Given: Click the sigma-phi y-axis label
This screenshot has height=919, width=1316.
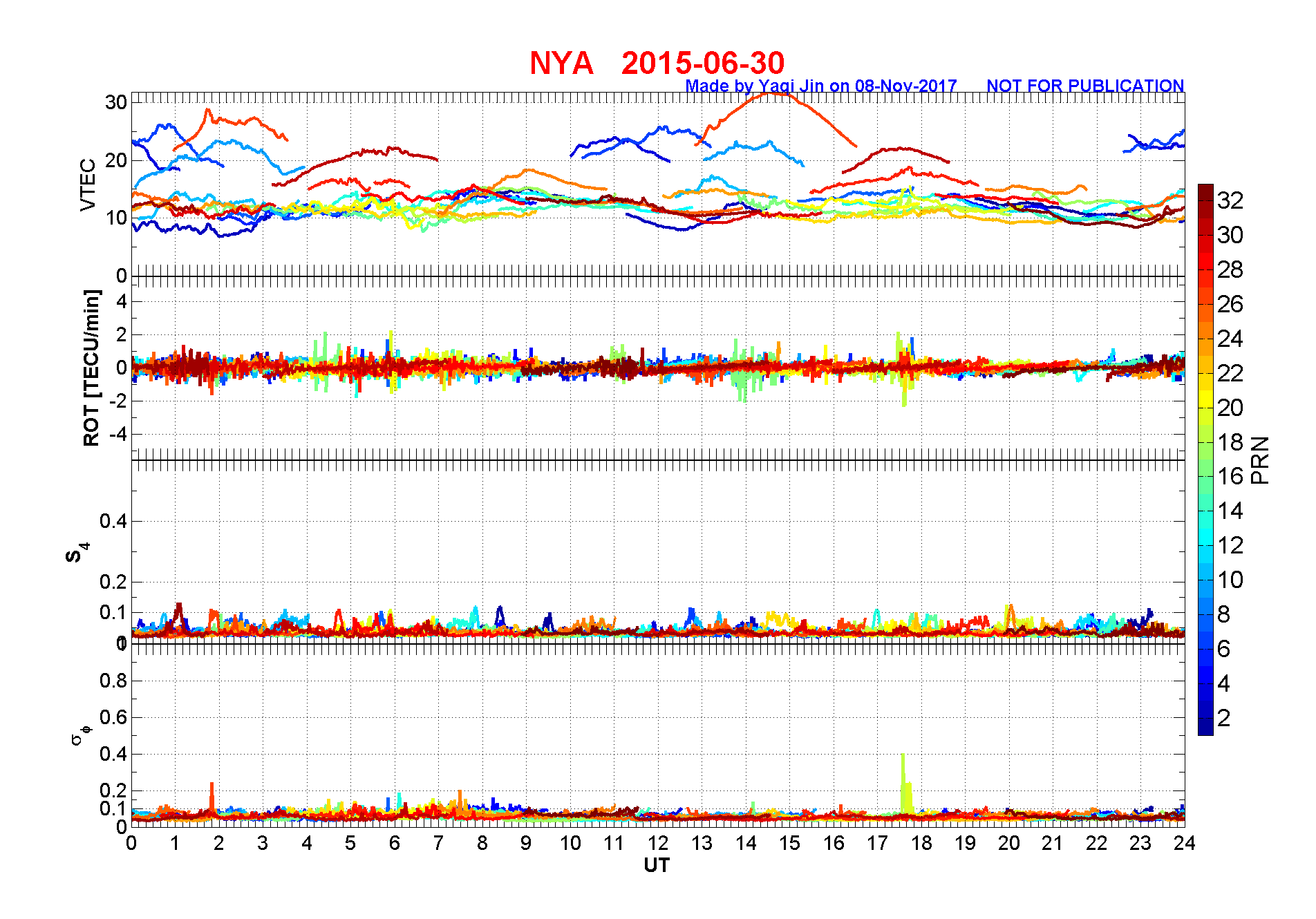Looking at the screenshot, I should point(80,735).
